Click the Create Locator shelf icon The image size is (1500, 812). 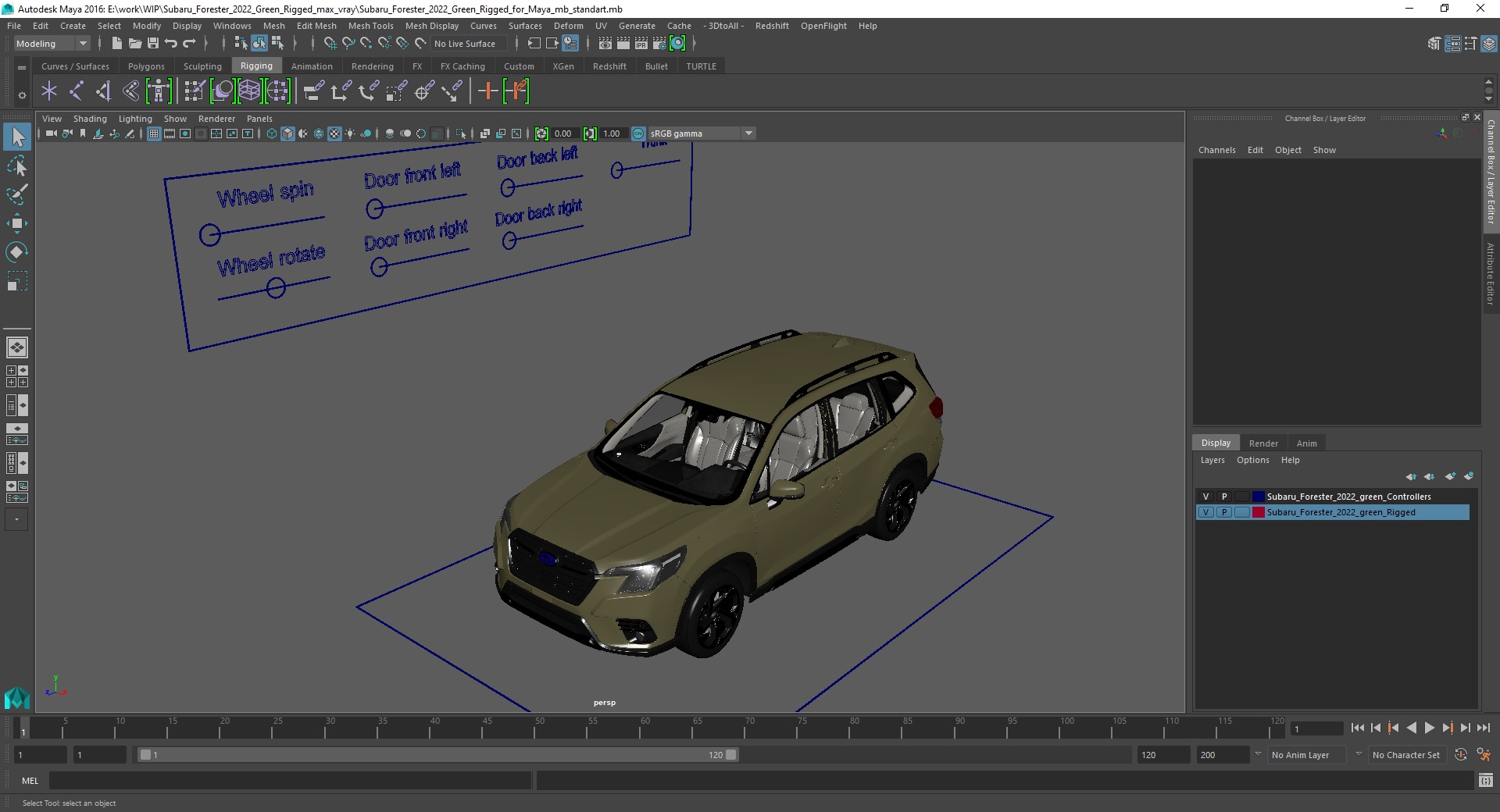coord(49,91)
